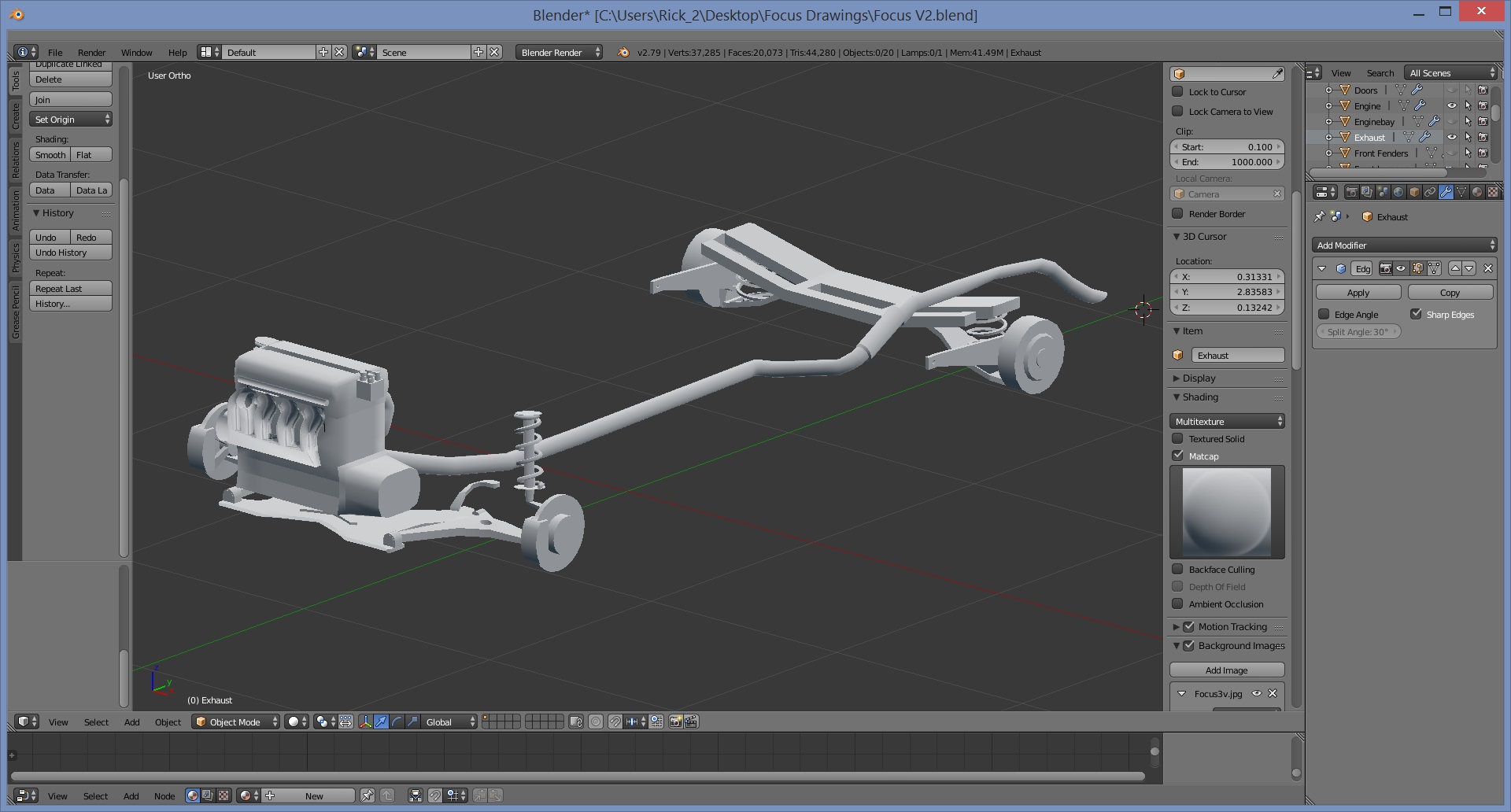Enable Lock Camera to View checkbox

click(x=1177, y=111)
